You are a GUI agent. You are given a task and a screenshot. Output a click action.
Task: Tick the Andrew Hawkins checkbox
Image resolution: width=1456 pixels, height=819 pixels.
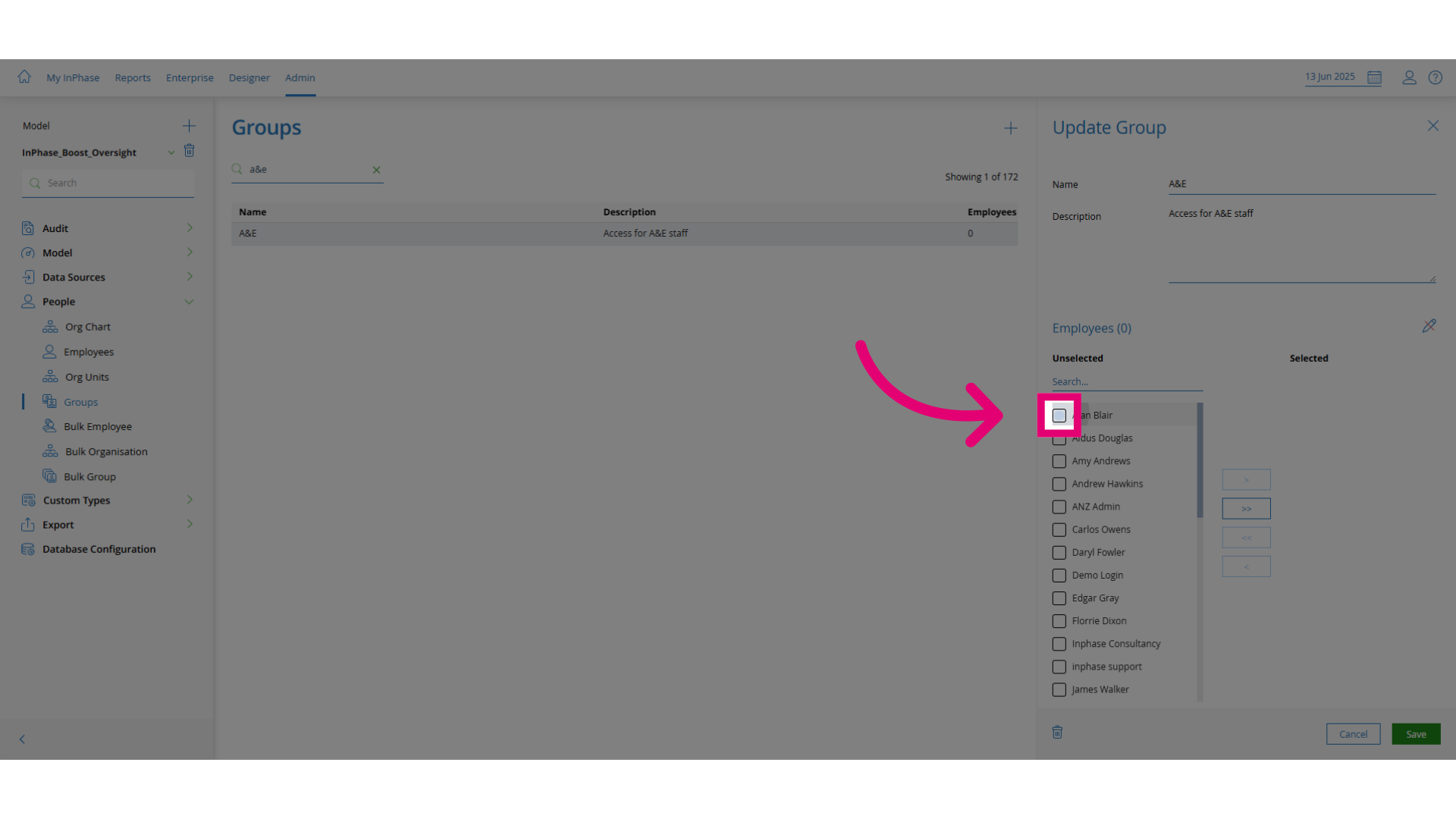click(x=1059, y=484)
